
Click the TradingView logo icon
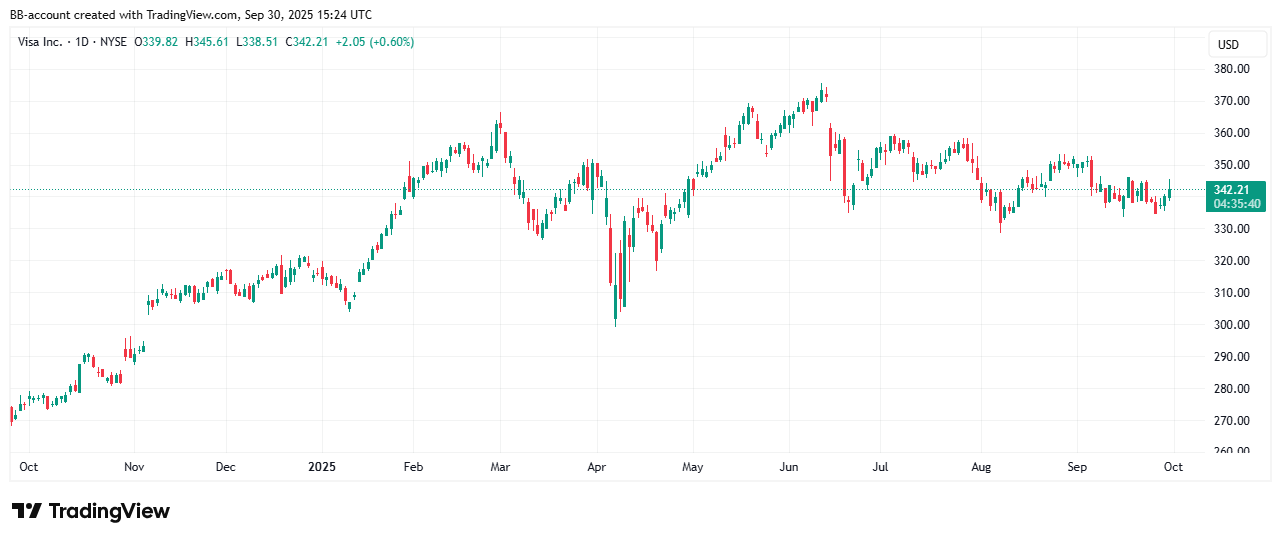(x=26, y=511)
